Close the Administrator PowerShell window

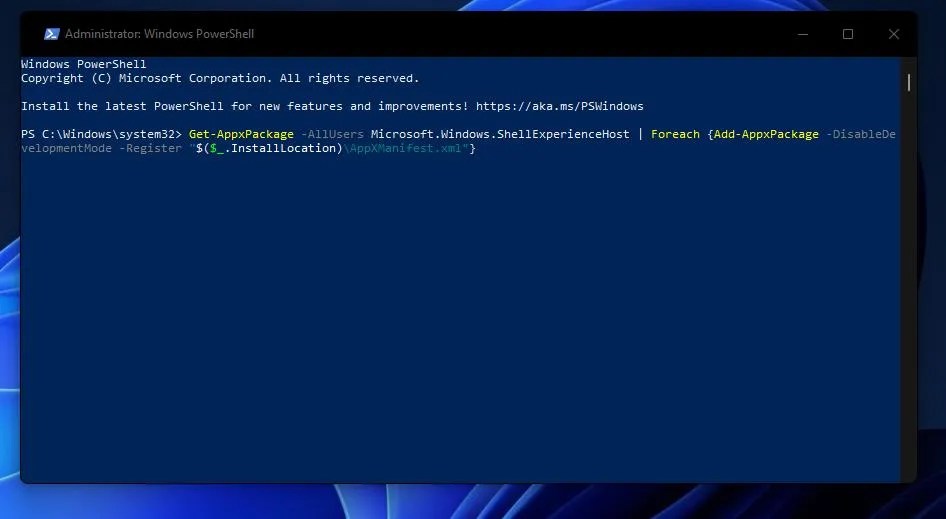coord(894,34)
